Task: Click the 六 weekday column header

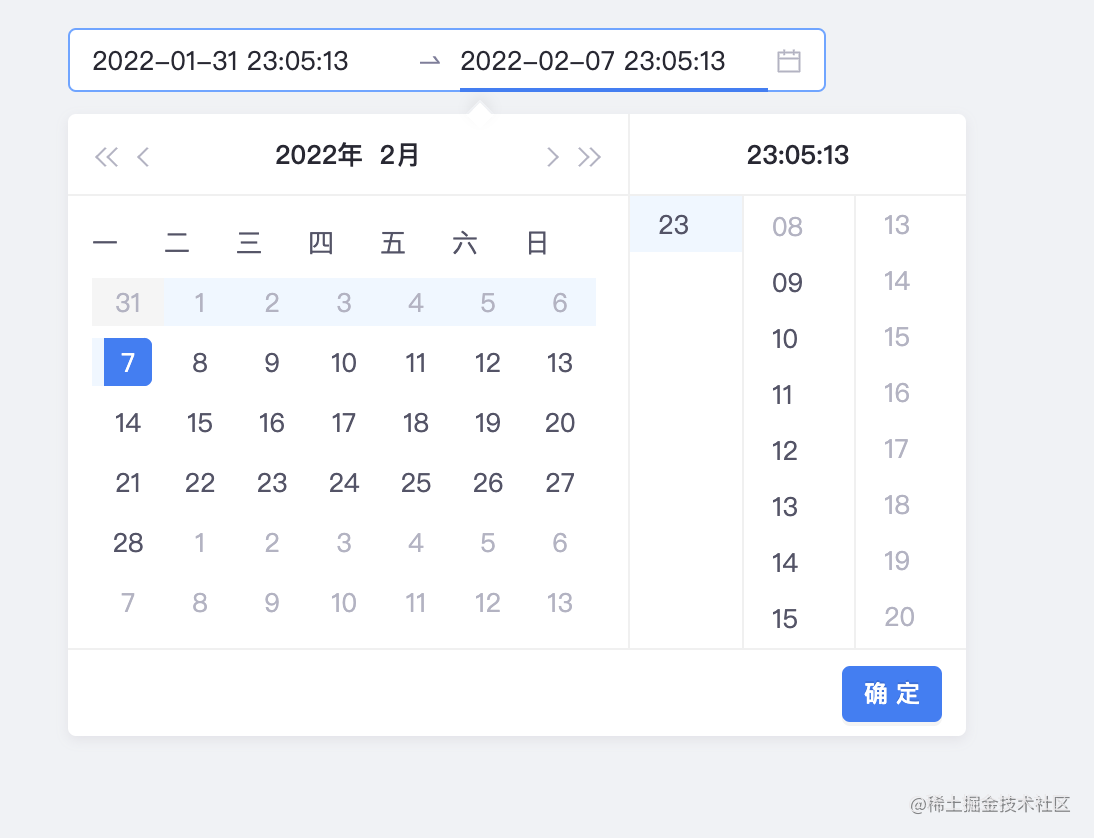Action: pyautogui.click(x=464, y=242)
